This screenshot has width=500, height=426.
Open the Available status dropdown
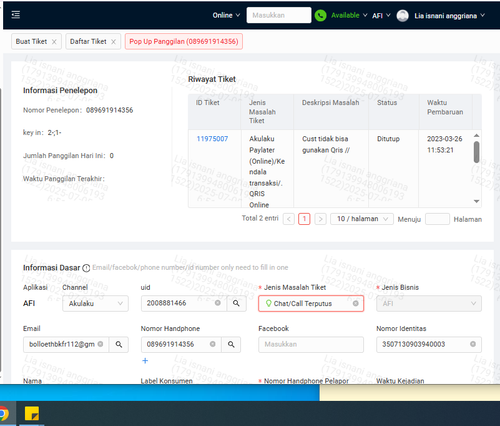click(349, 15)
